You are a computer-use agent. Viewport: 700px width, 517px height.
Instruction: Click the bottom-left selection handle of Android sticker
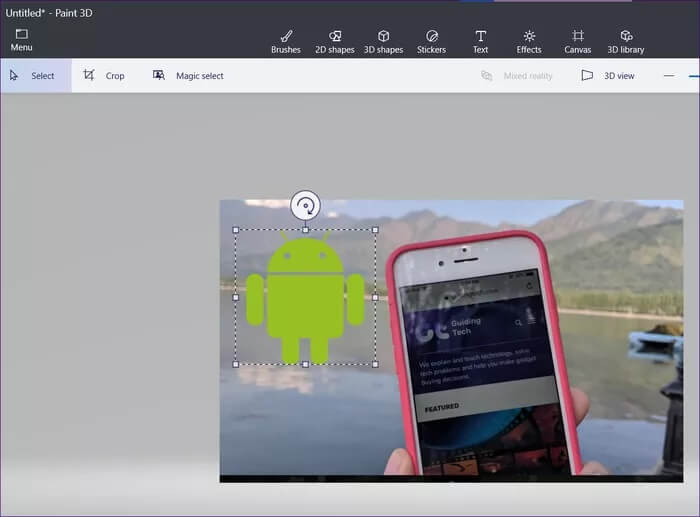pyautogui.click(x=236, y=365)
